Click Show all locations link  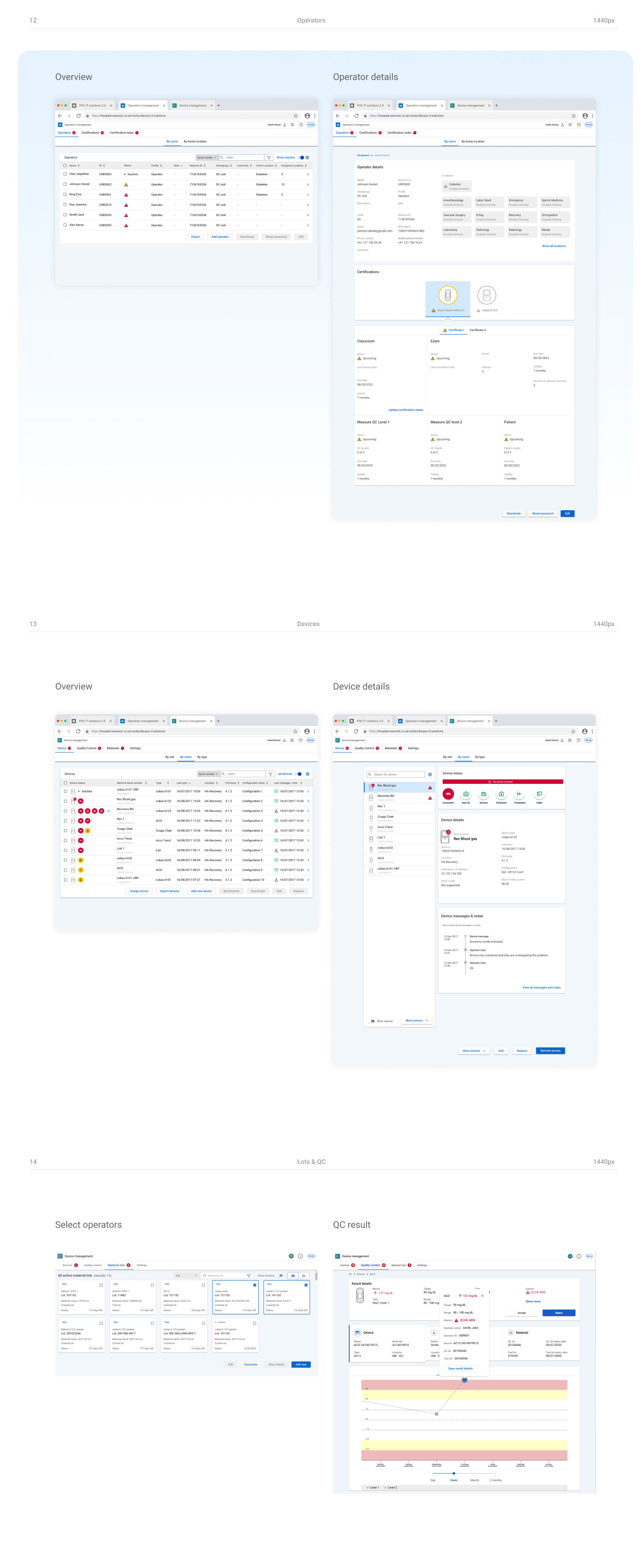pos(554,246)
